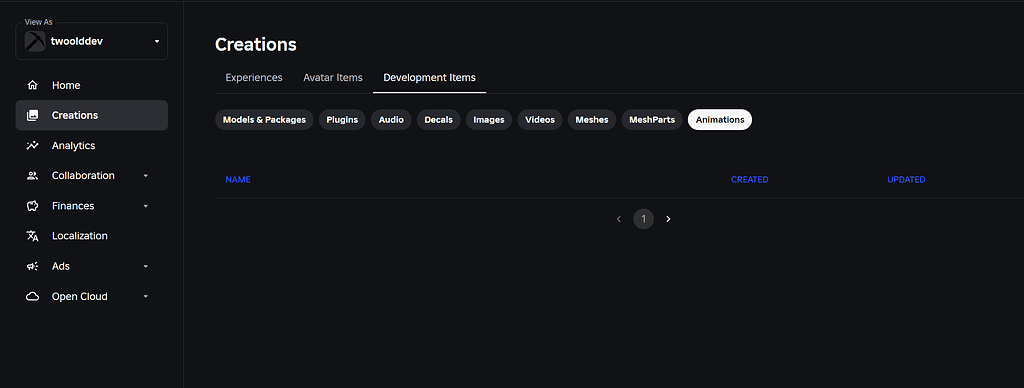Viewport: 1024px width, 388px height.
Task: Select the Creations sidebar label
Action: (x=75, y=116)
